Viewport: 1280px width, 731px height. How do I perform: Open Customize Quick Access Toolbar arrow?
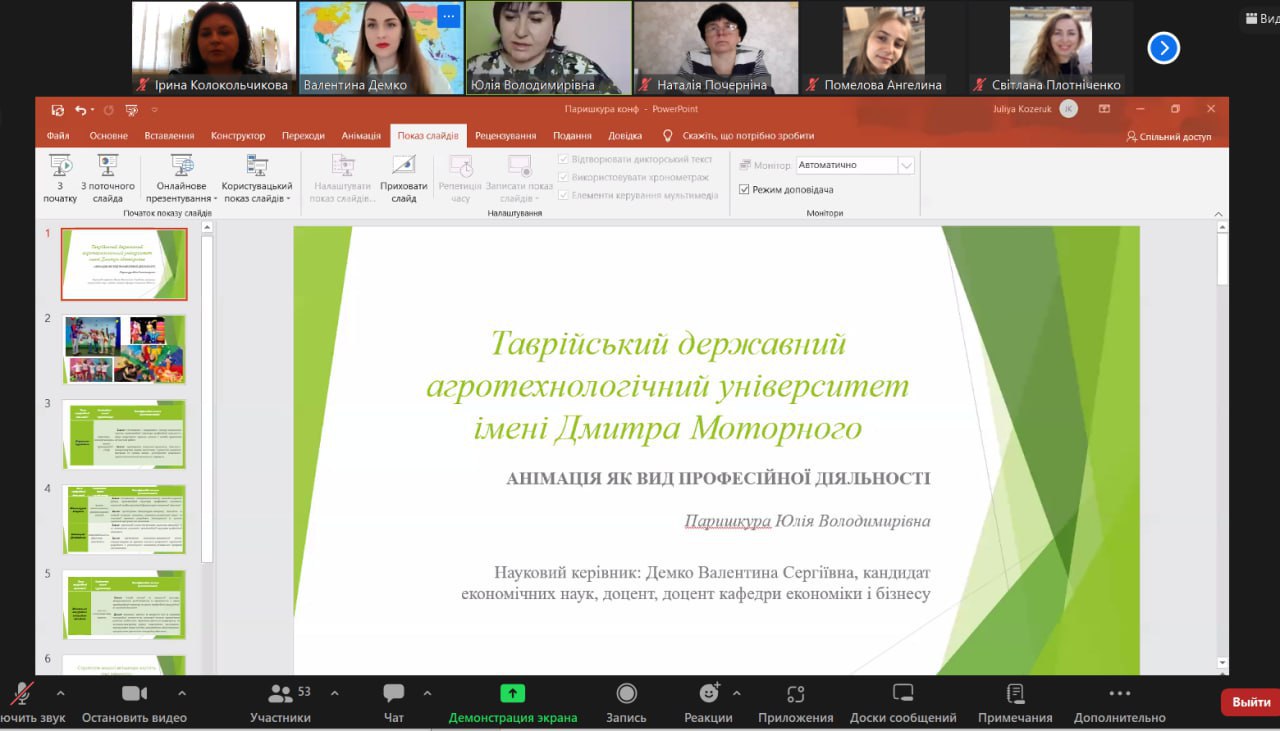tap(155, 110)
